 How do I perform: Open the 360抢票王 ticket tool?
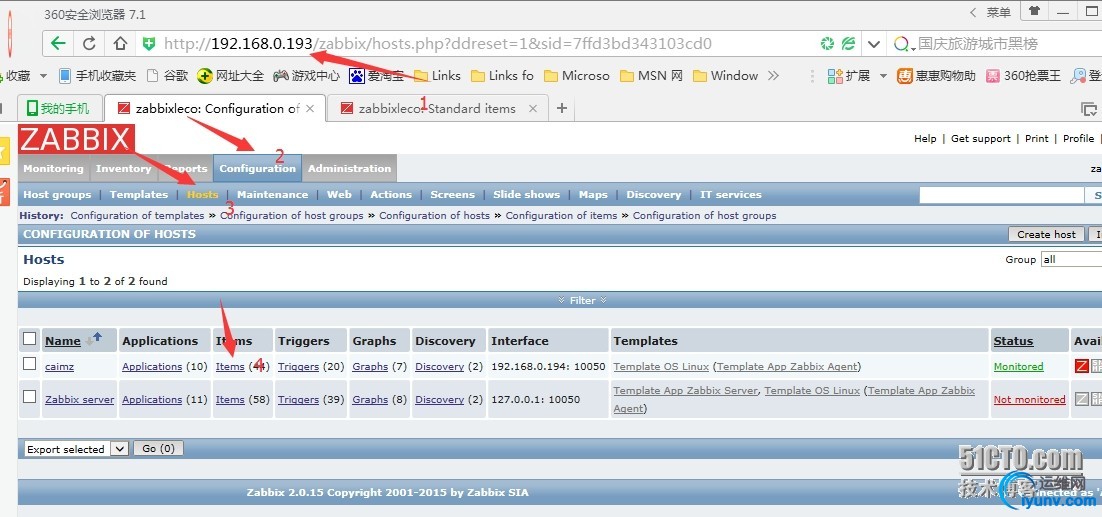[x=1023, y=76]
